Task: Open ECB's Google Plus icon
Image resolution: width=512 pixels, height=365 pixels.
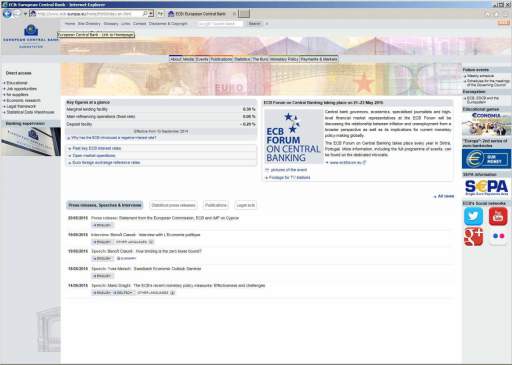Action: (473, 236)
